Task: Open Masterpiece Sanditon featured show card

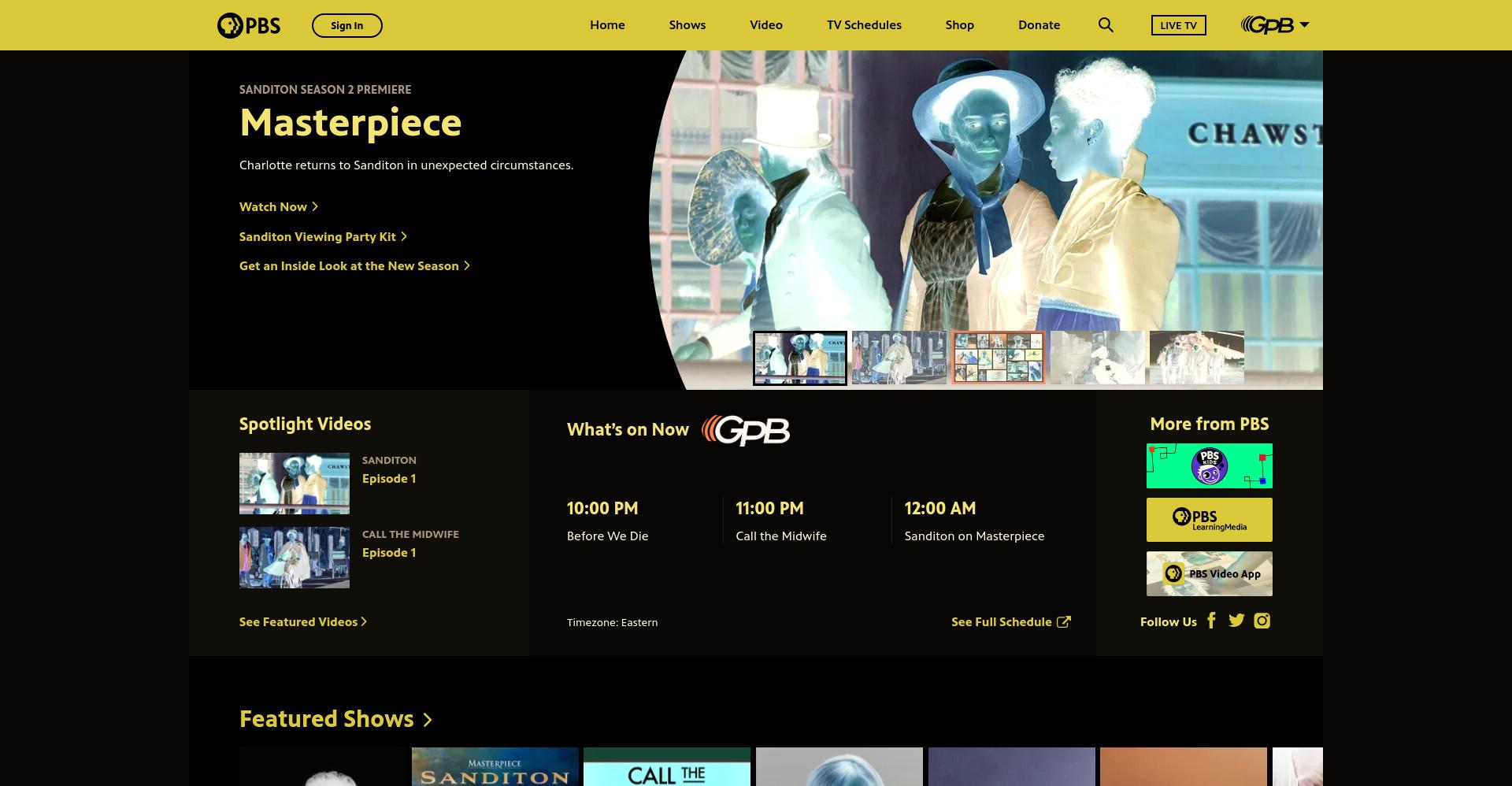Action: 495,766
